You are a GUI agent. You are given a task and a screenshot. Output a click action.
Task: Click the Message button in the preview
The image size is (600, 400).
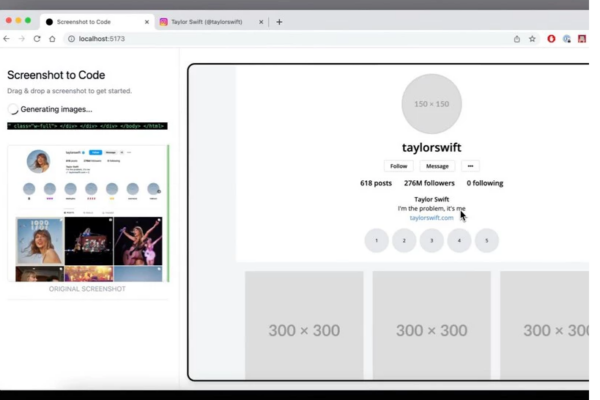pos(437,166)
